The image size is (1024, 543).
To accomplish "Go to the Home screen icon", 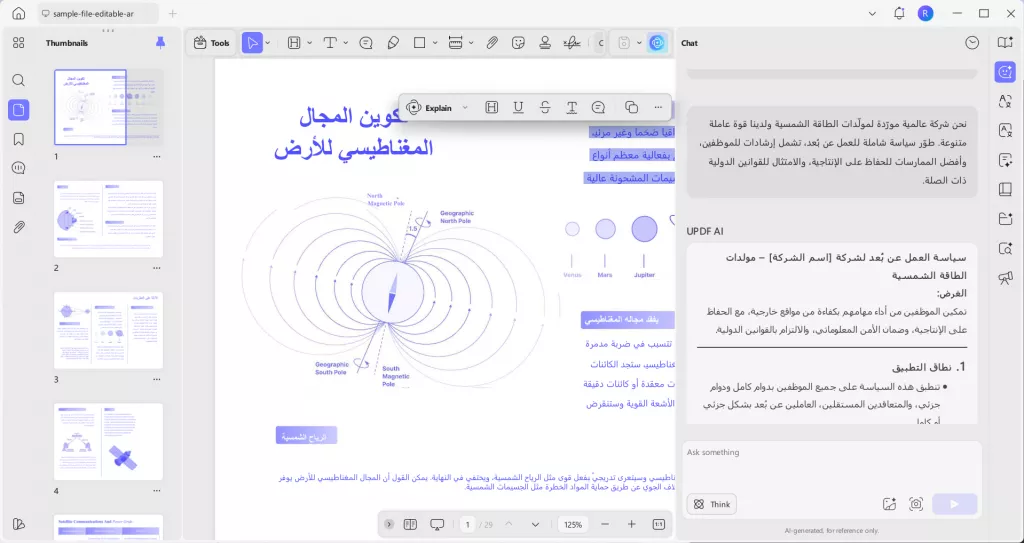I will [x=19, y=13].
